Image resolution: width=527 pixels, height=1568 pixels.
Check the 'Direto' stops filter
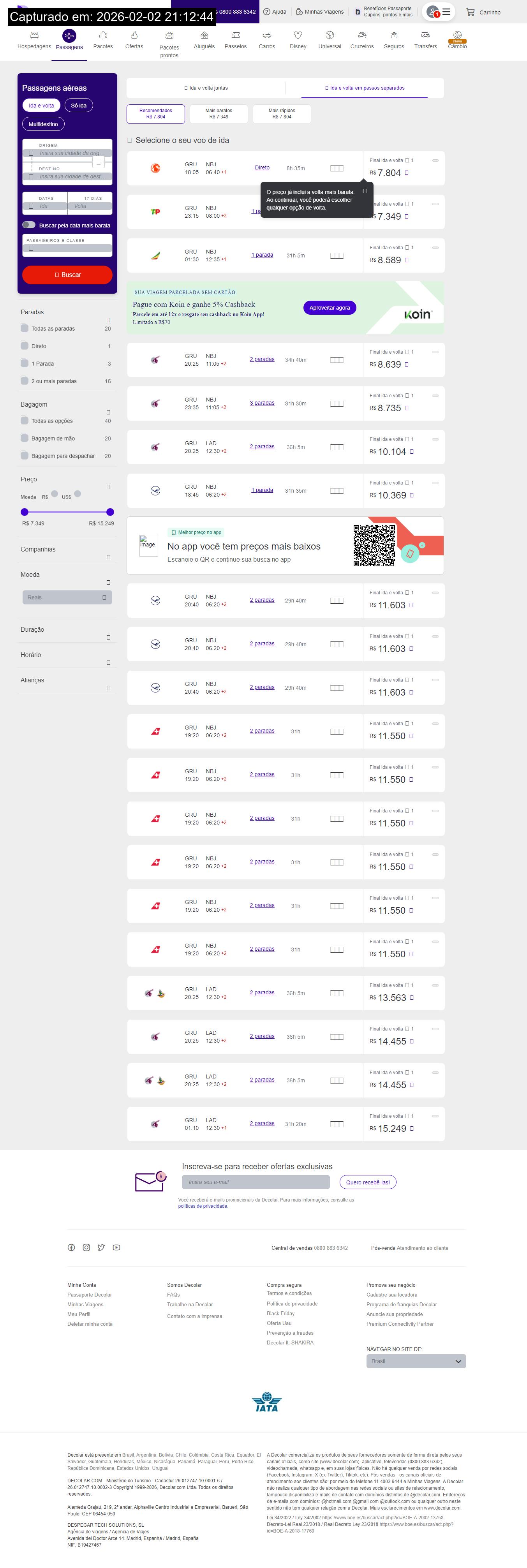25,346
